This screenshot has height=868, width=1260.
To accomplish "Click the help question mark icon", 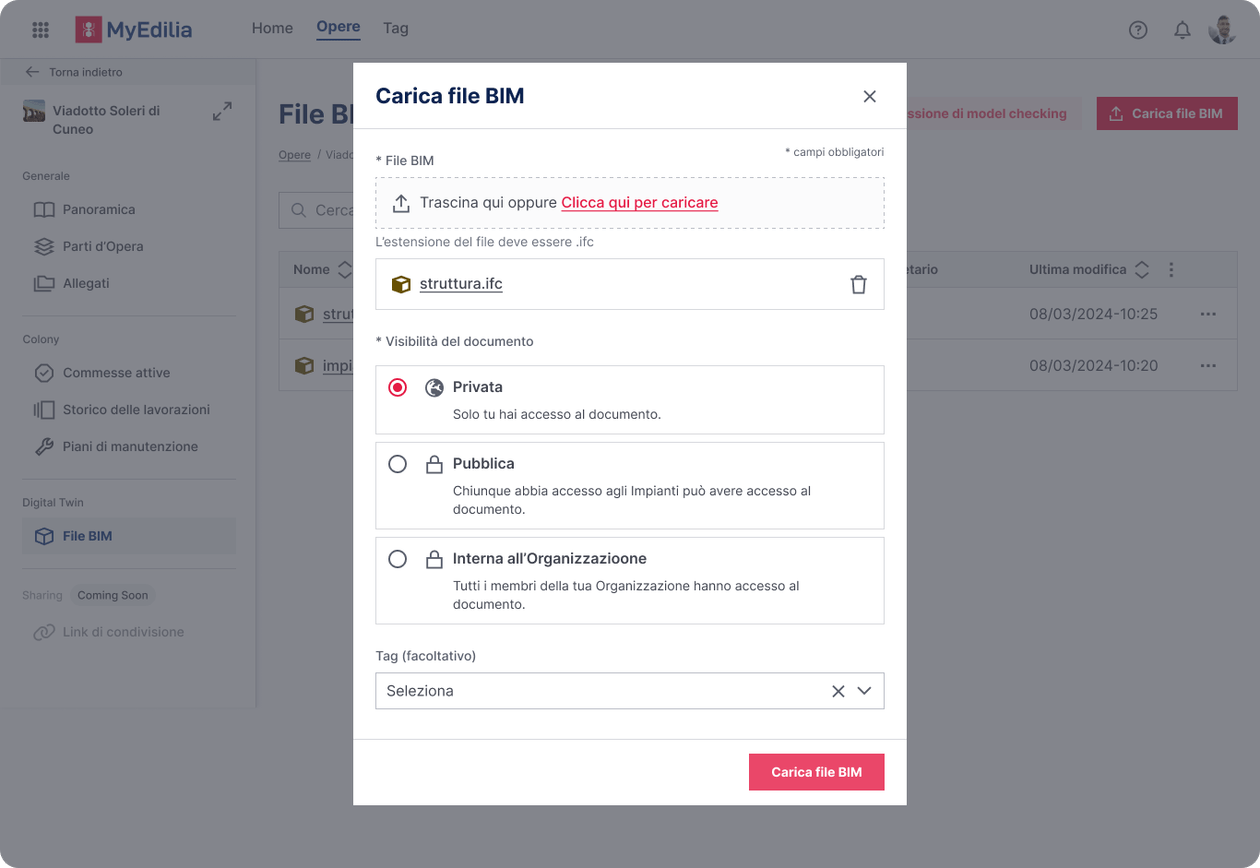I will click(x=1138, y=29).
